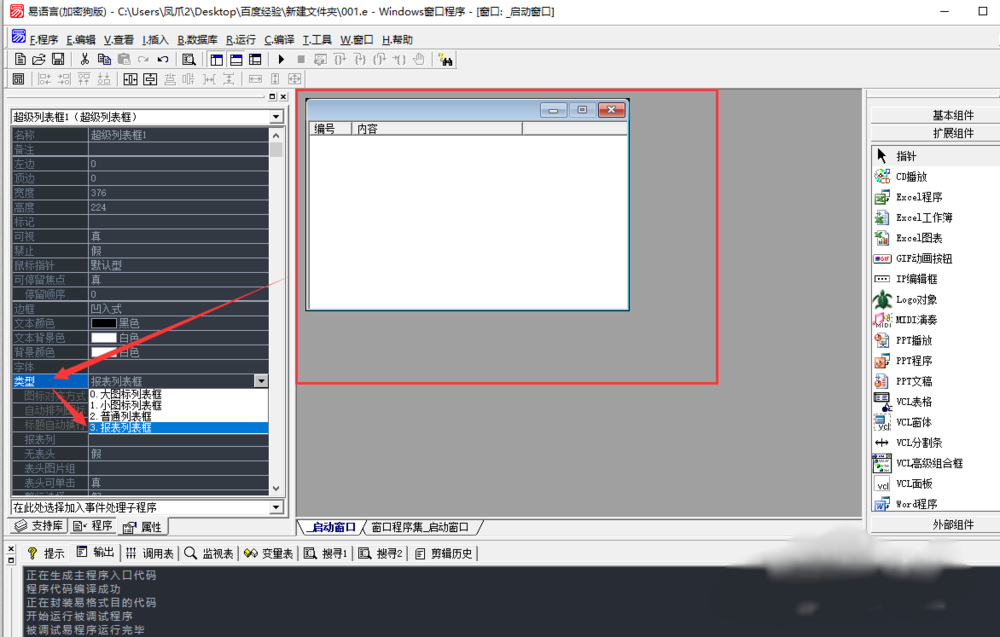The image size is (1000, 637).
Task: Select the MIDI演奏 component
Action: click(x=916, y=319)
